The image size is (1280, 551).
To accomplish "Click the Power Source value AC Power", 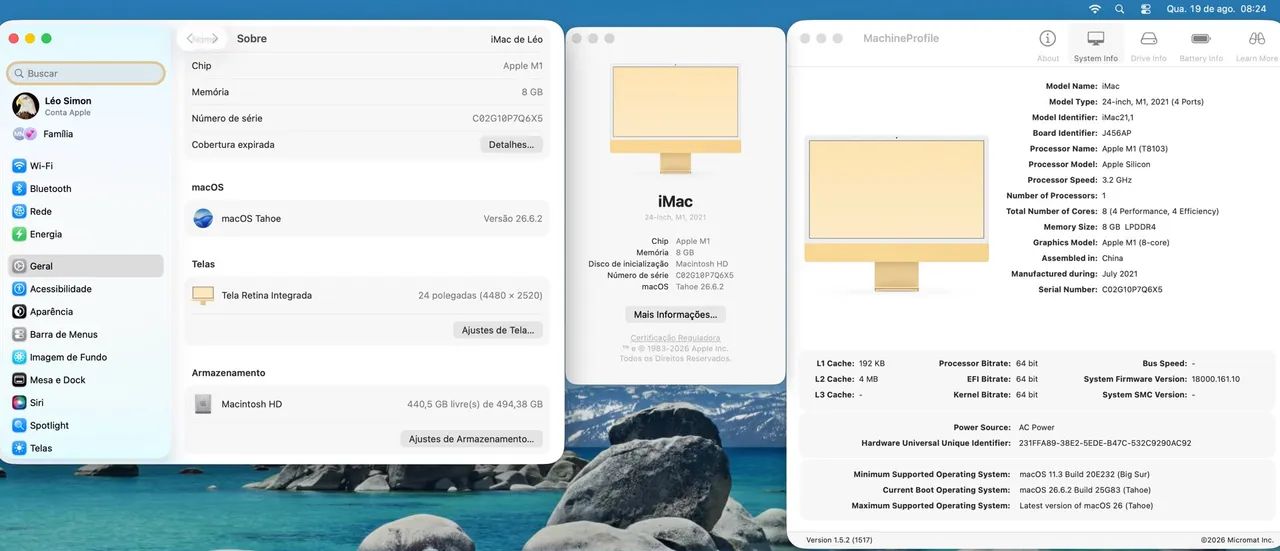I will 1036,427.
